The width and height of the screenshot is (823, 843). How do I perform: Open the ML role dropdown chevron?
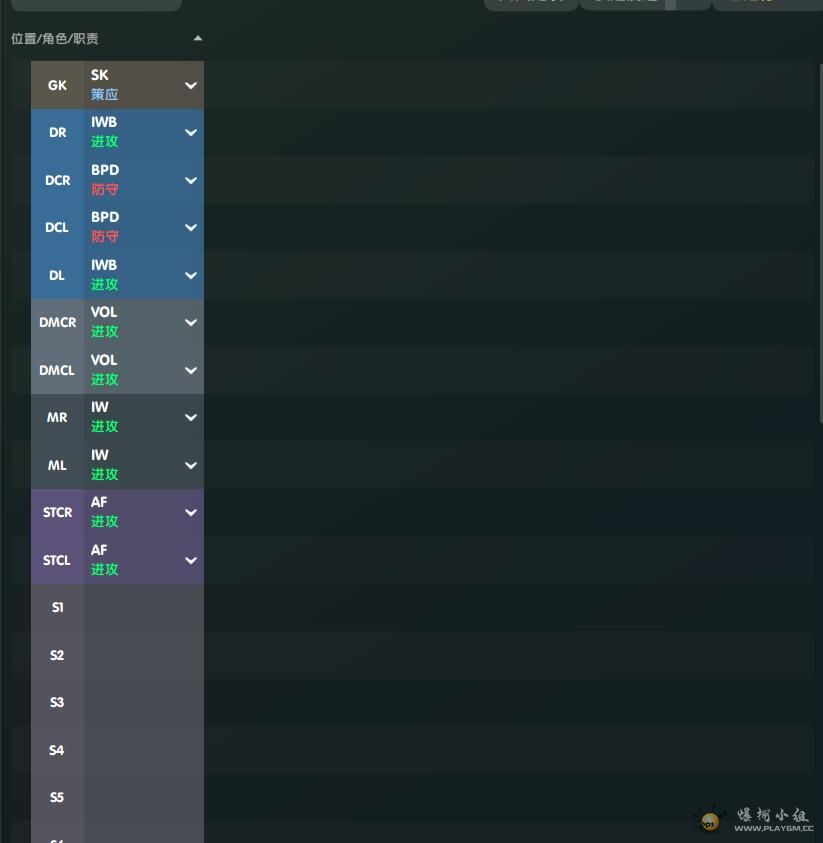[191, 465]
